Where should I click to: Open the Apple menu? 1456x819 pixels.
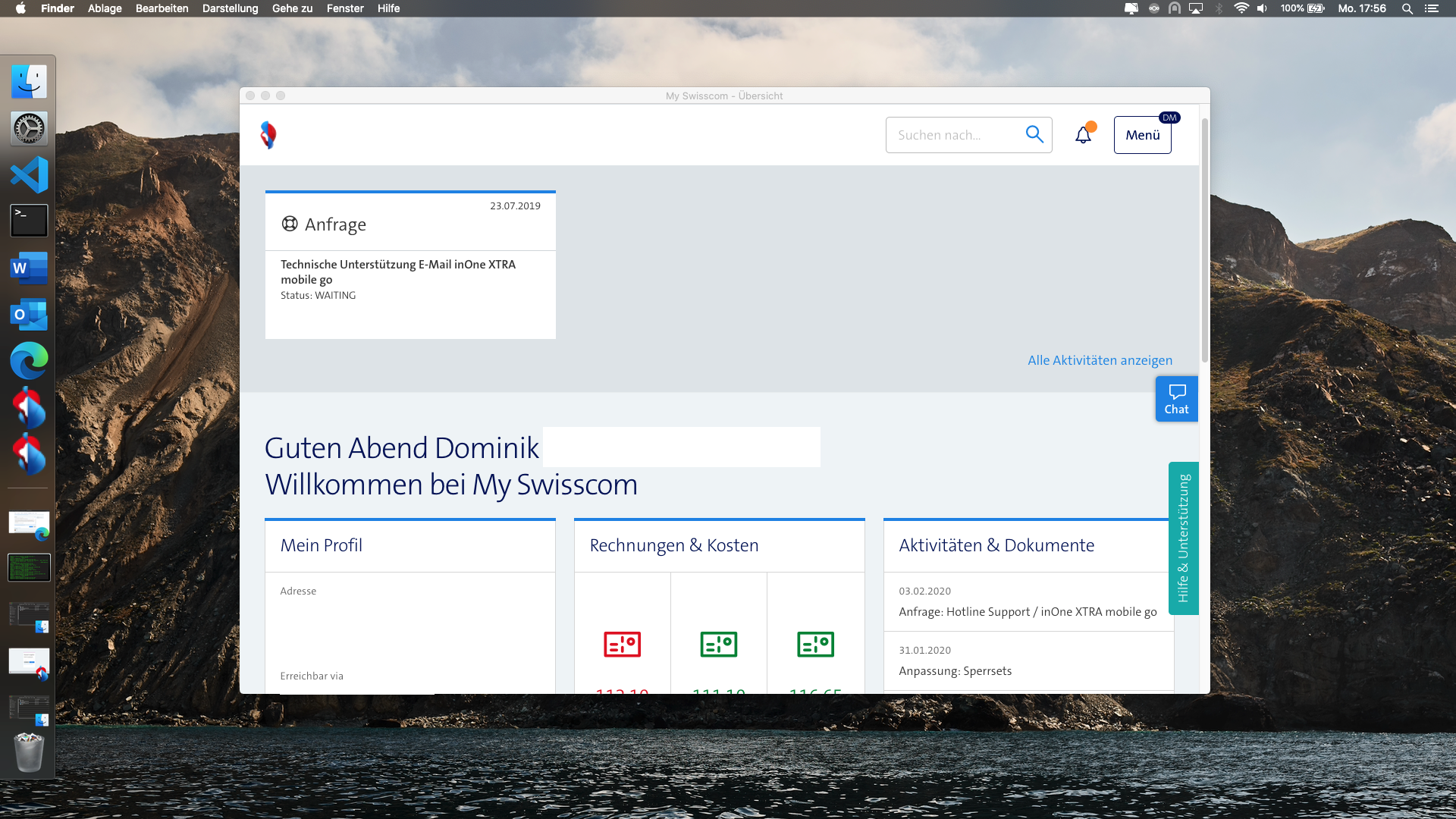tap(20, 8)
